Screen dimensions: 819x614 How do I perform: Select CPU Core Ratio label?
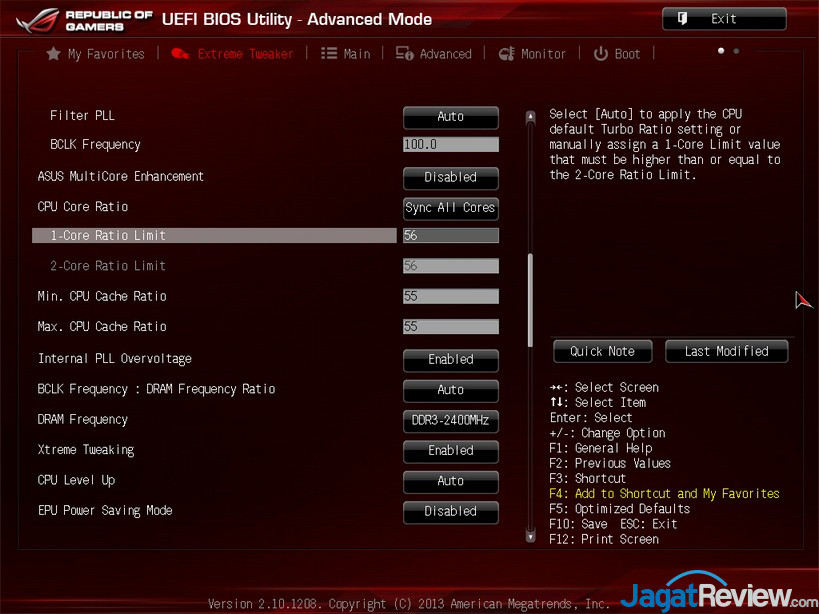[x=83, y=207]
